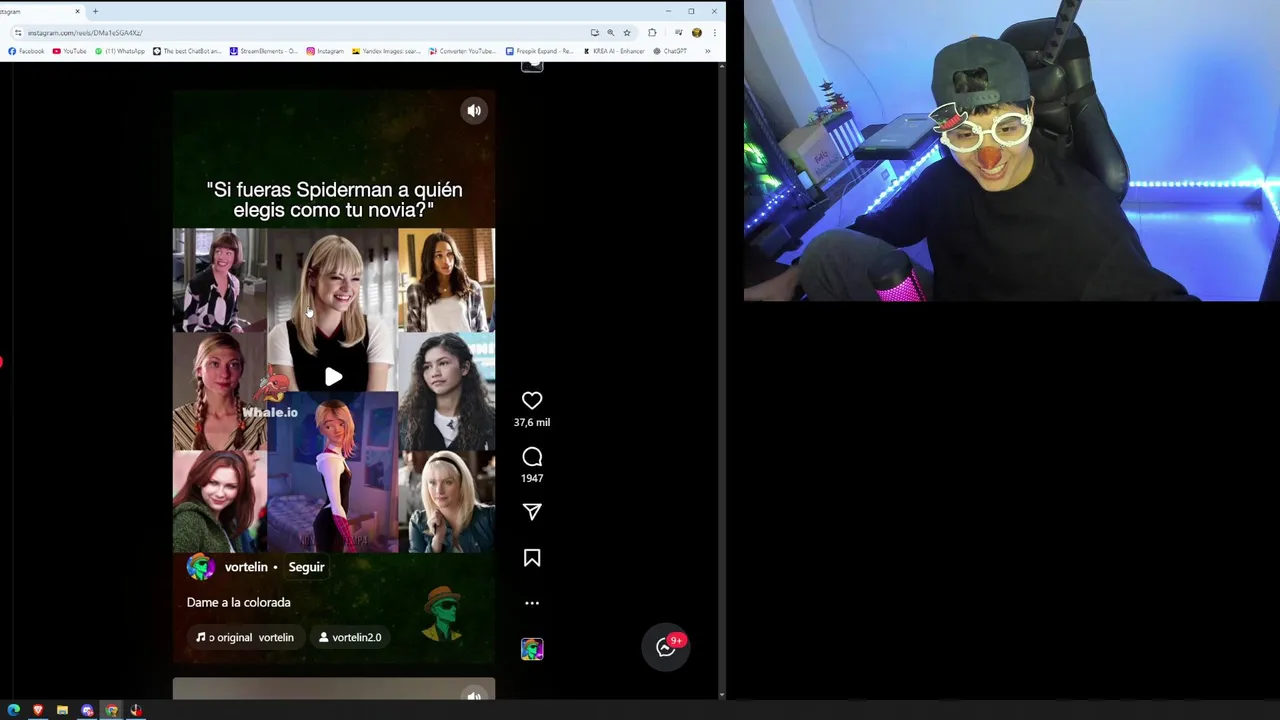The image size is (1280, 720).
Task: Open the WhatsApp bookmark
Action: click(120, 51)
